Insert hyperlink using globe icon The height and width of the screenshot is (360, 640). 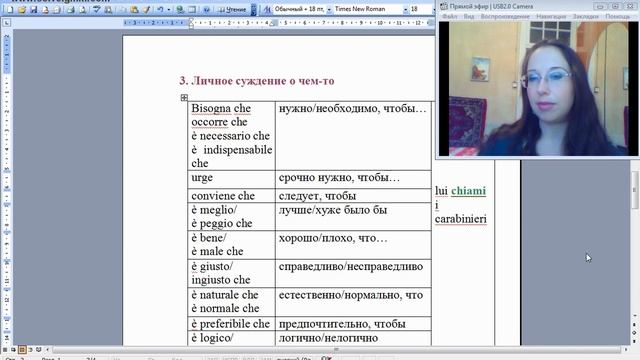click(x=180, y=9)
